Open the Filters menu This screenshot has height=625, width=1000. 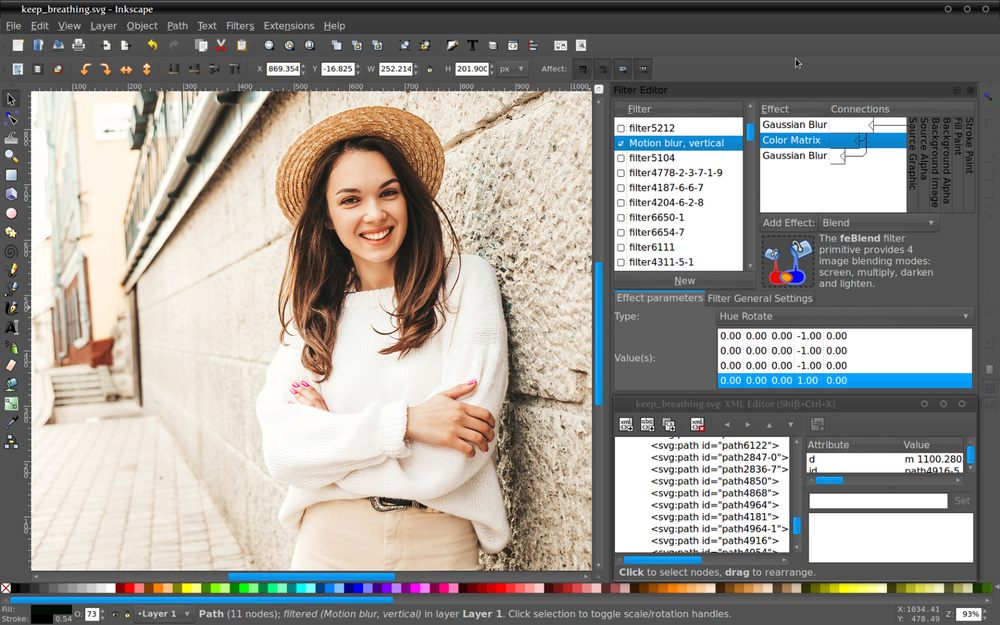pos(239,26)
